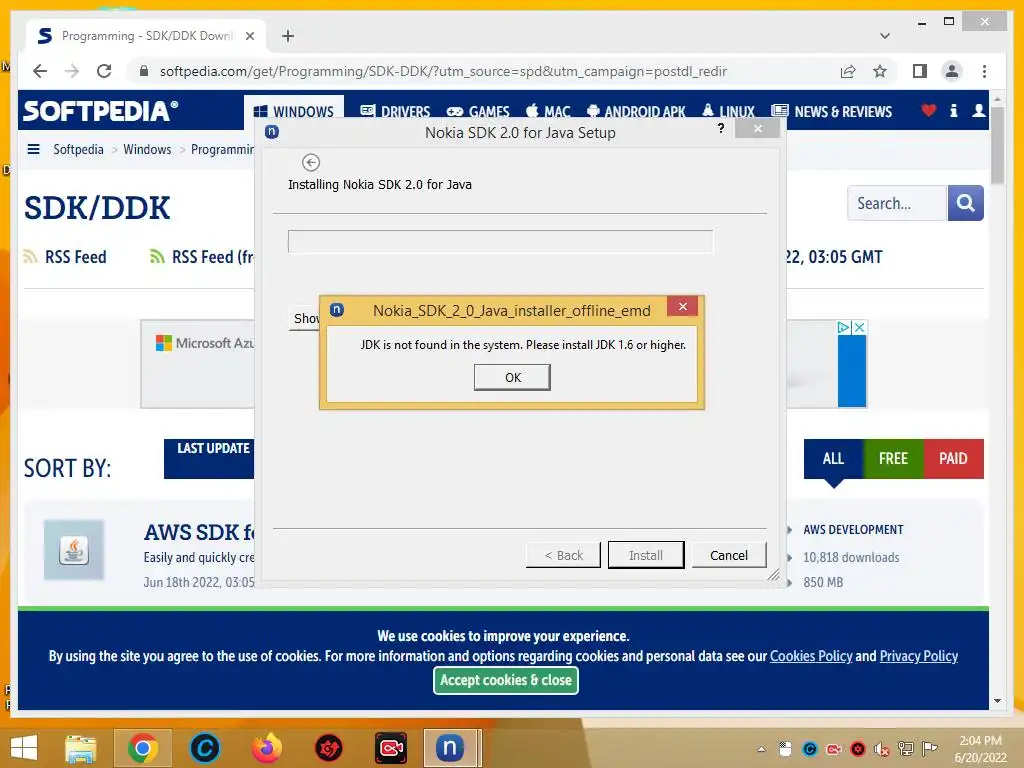Click the Softpedia breadcrumb link
1024x768 pixels.
click(x=78, y=150)
